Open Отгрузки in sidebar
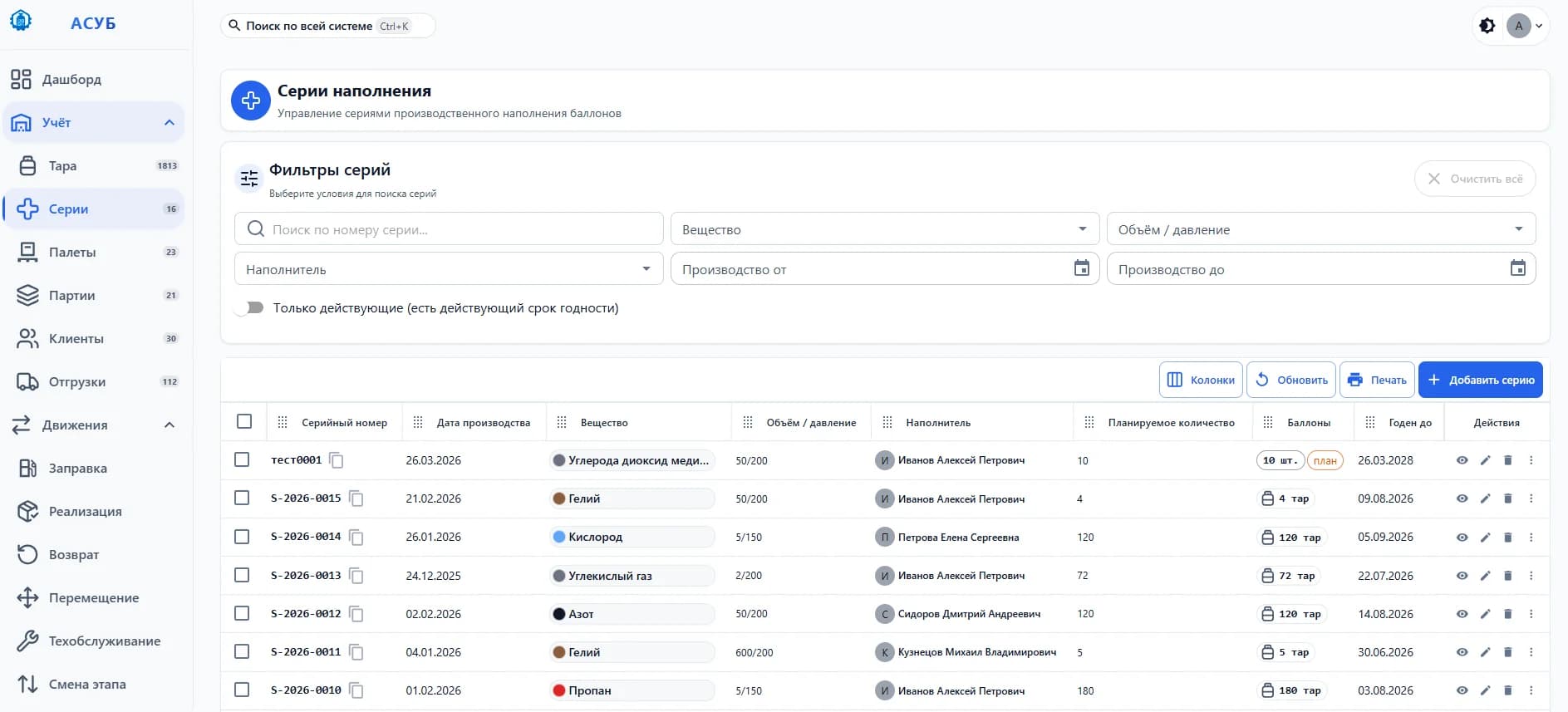Viewport: 1568px width, 712px height. point(93,381)
